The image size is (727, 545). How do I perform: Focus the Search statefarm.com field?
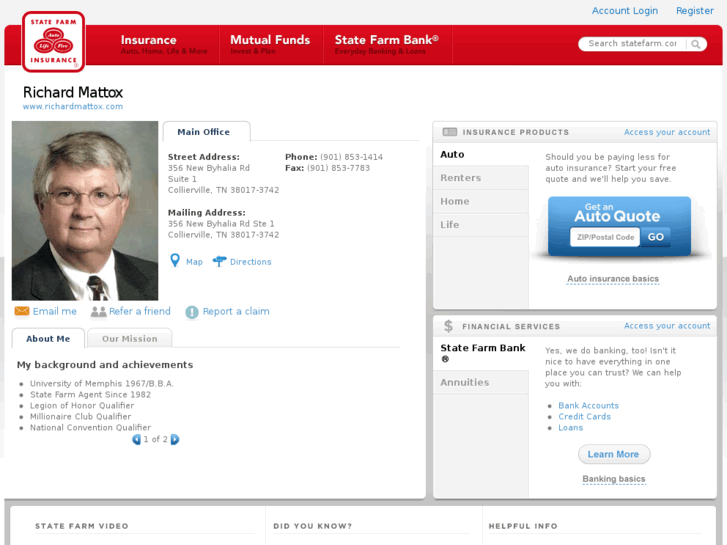tap(633, 44)
